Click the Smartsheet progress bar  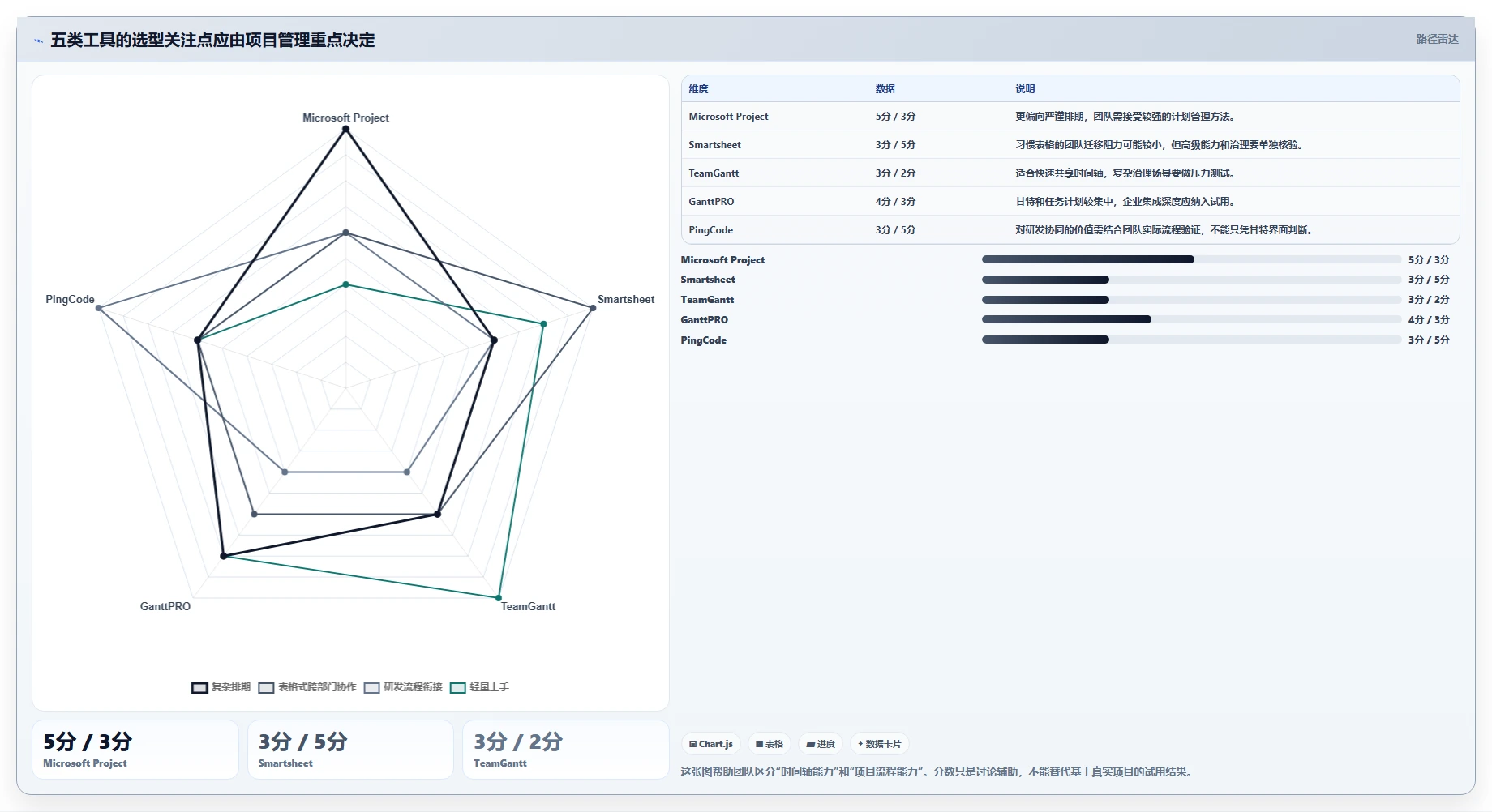pyautogui.click(x=1191, y=280)
